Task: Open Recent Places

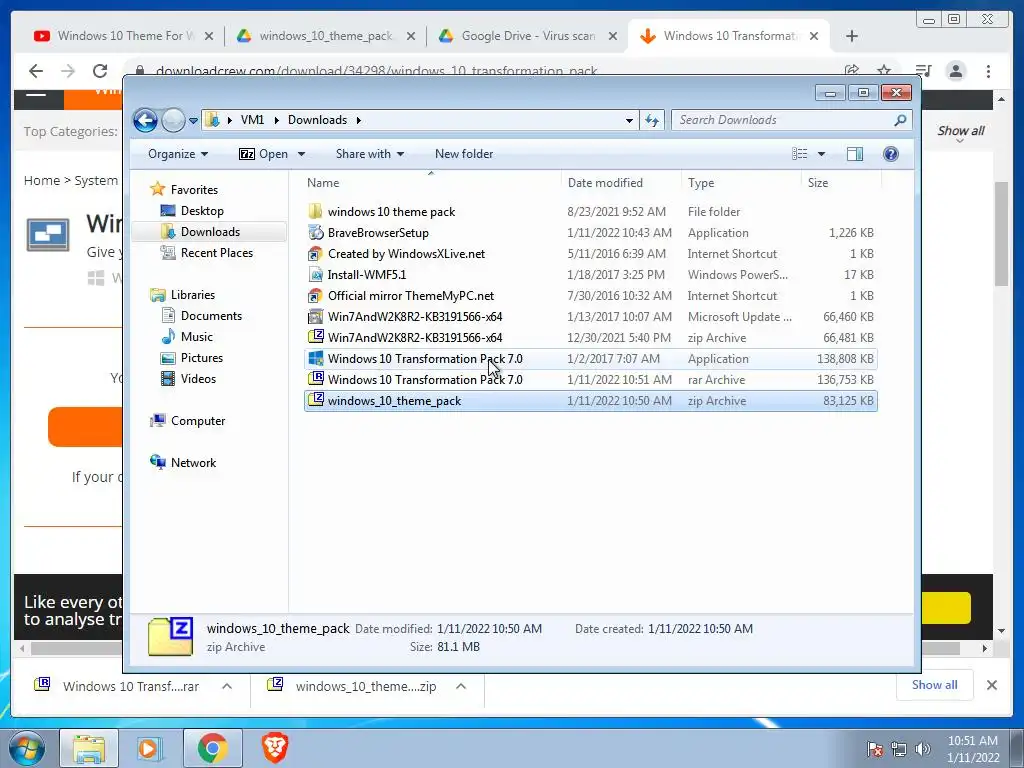Action: click(x=216, y=253)
